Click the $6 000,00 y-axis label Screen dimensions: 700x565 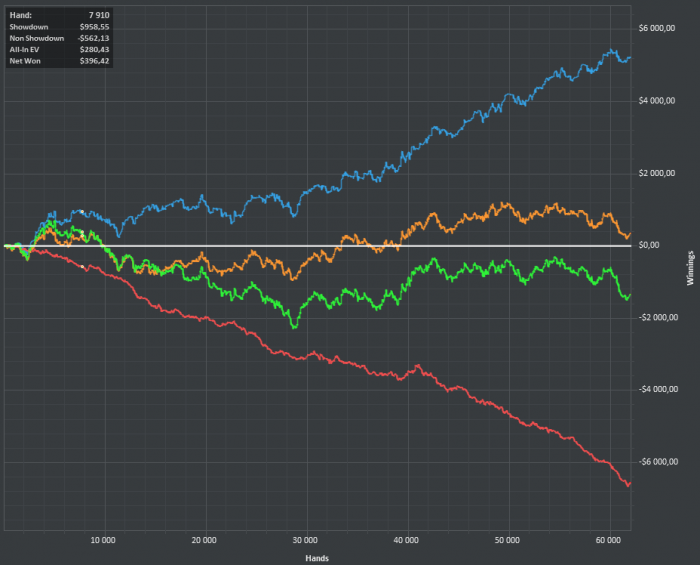(657, 28)
